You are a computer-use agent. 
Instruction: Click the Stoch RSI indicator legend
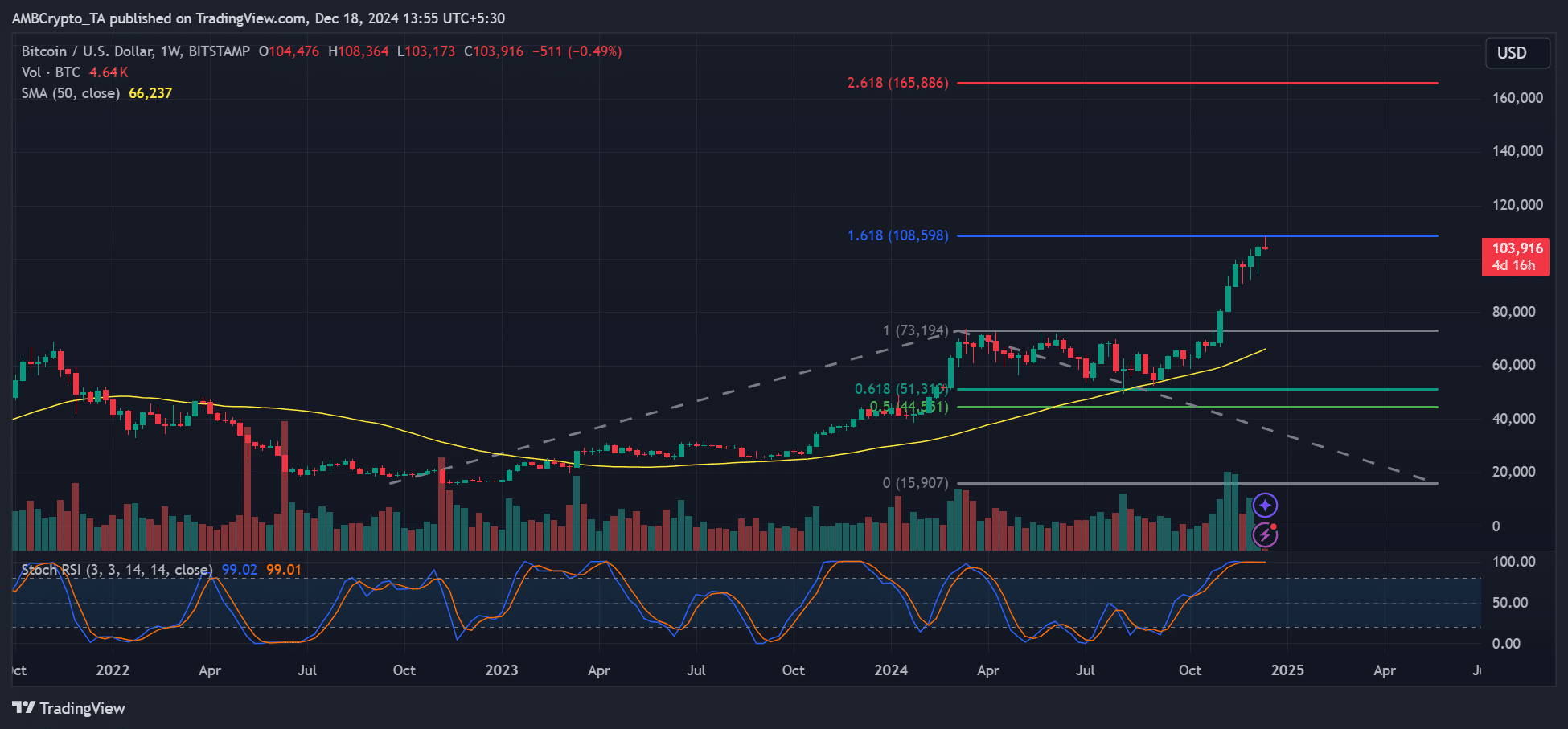(x=117, y=570)
